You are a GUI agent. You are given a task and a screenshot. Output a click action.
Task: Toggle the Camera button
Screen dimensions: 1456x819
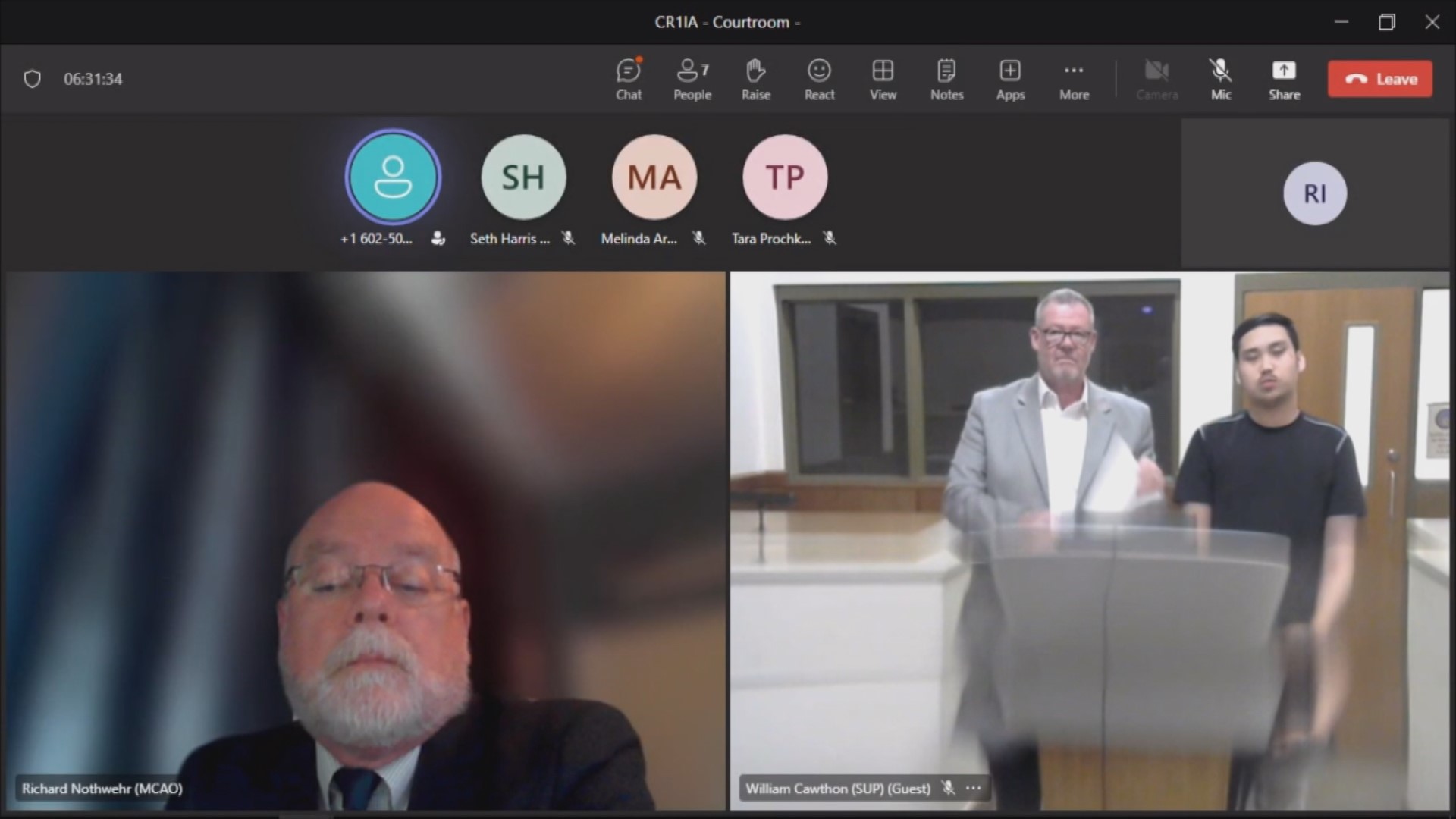1156,79
